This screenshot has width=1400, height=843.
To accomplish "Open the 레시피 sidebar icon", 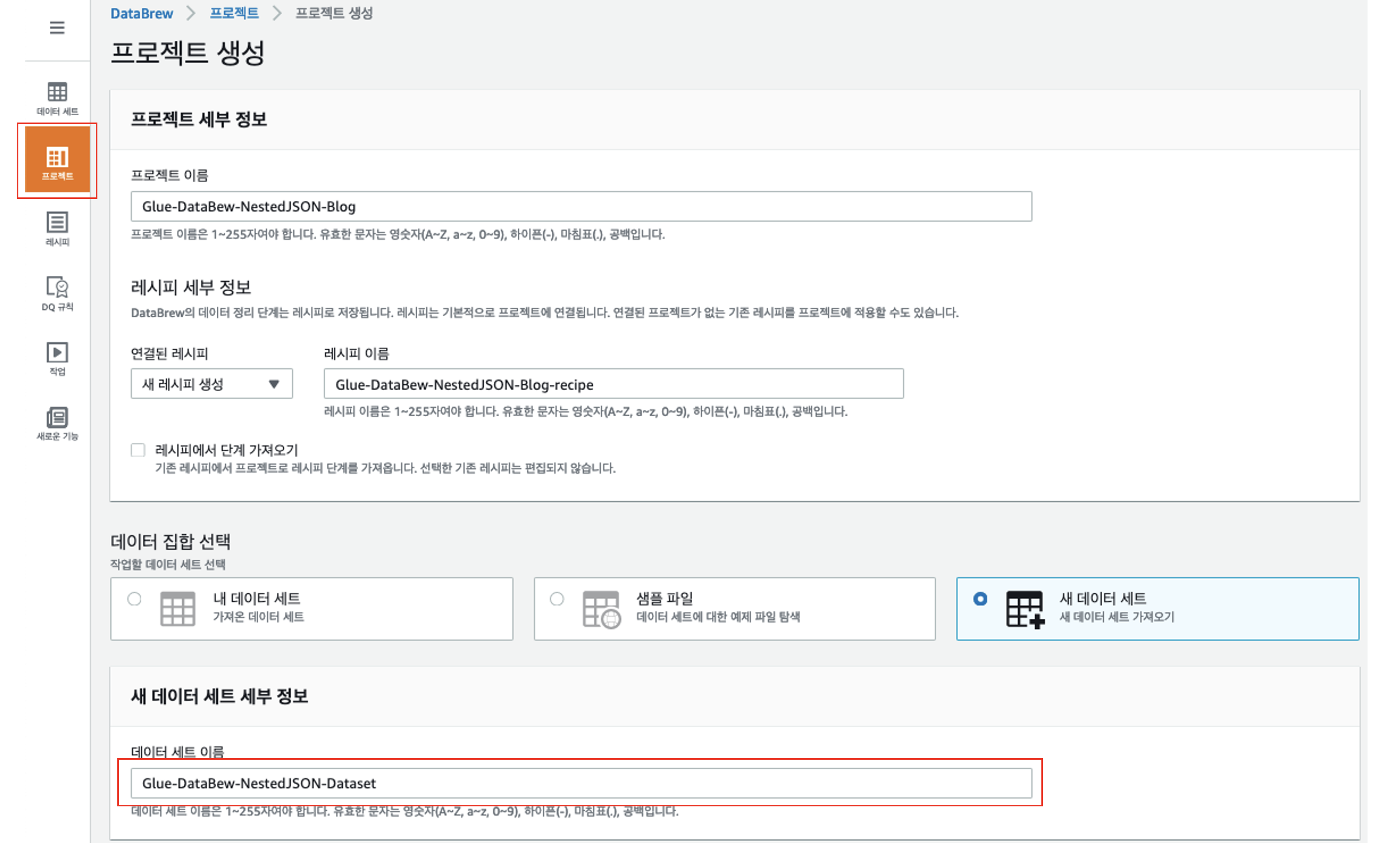I will (x=57, y=228).
